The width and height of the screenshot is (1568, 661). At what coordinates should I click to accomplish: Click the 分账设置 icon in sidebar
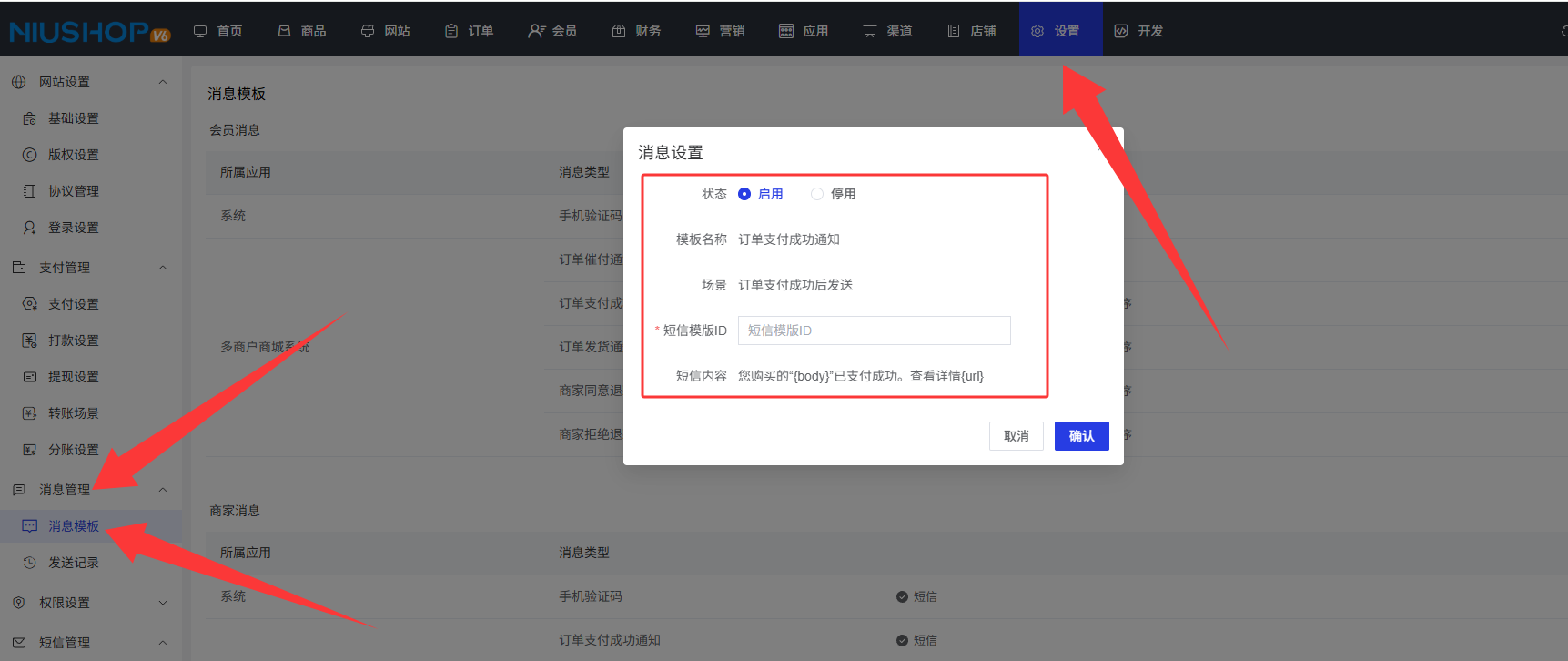pyautogui.click(x=29, y=450)
